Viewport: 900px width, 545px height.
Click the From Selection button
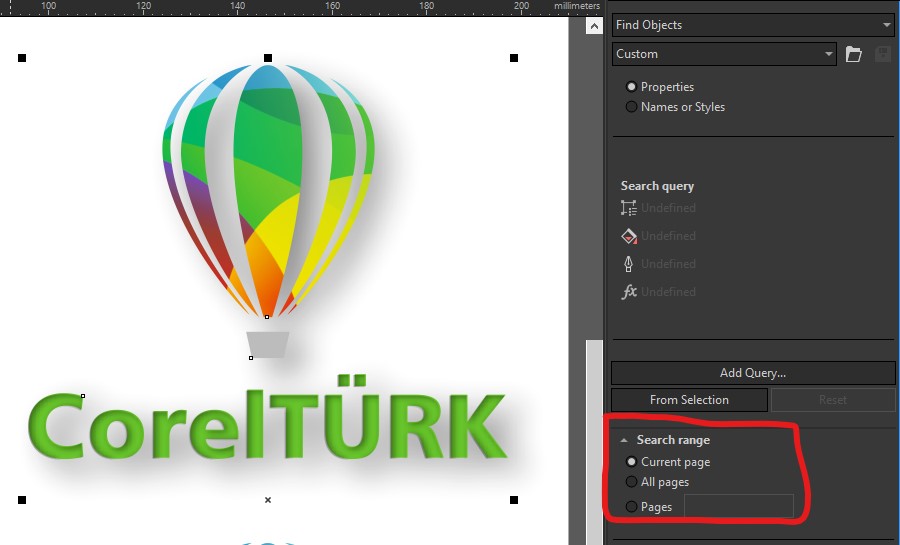(x=689, y=400)
